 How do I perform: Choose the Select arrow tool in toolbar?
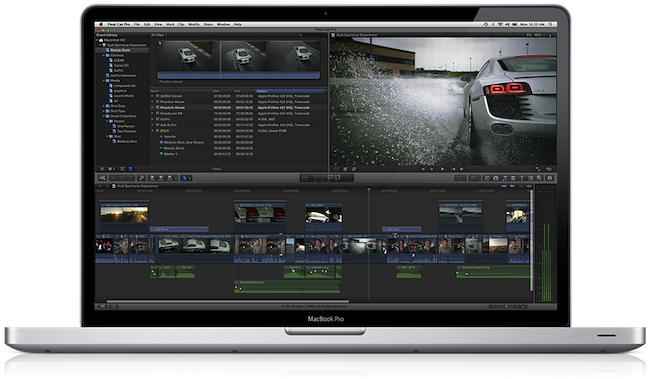point(185,178)
